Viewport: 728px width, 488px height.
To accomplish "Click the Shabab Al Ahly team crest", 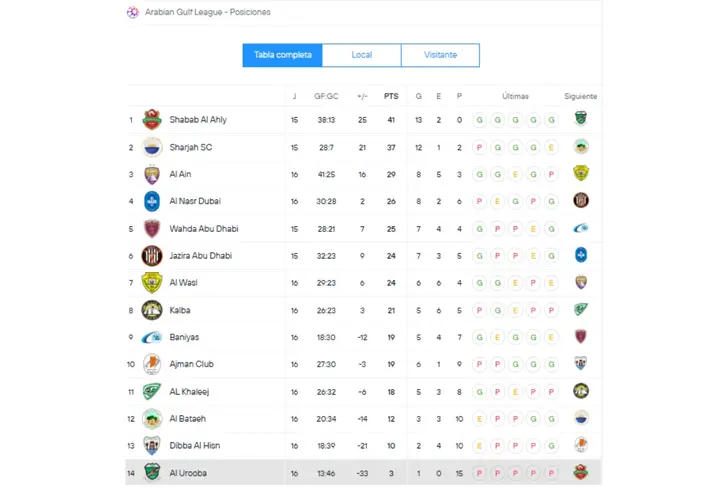I will click(x=152, y=120).
